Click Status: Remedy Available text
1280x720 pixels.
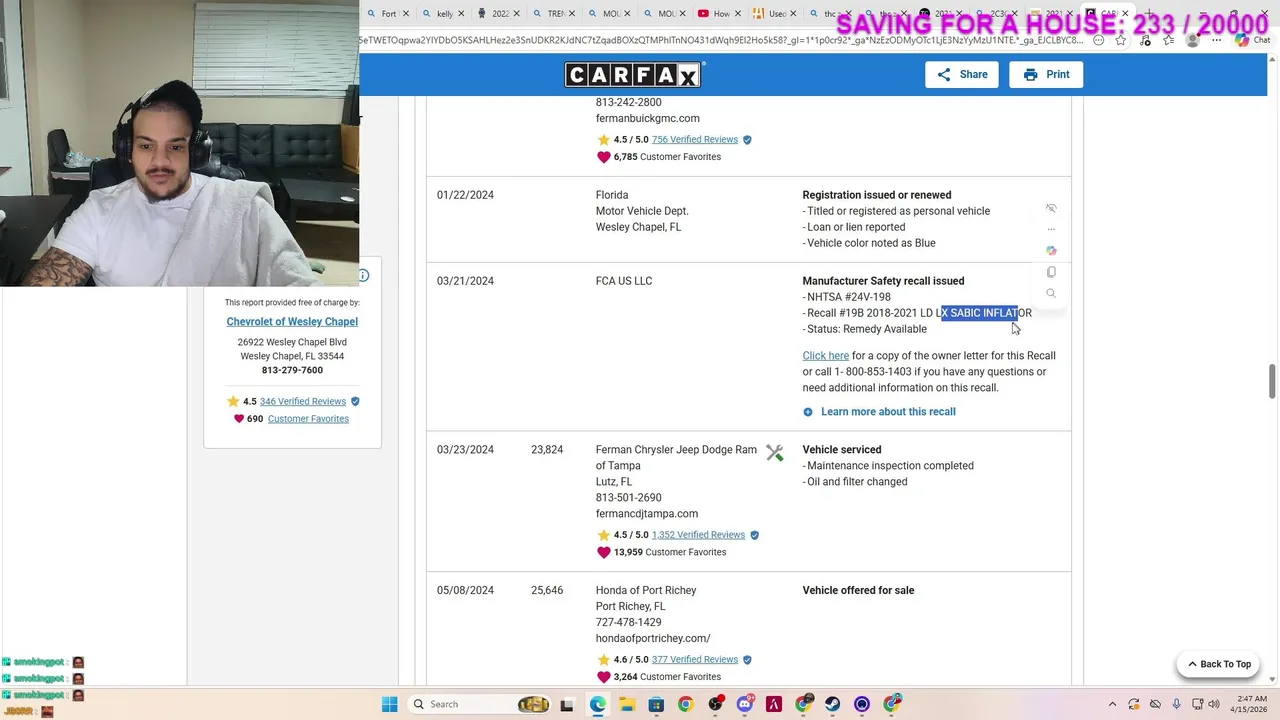864,329
